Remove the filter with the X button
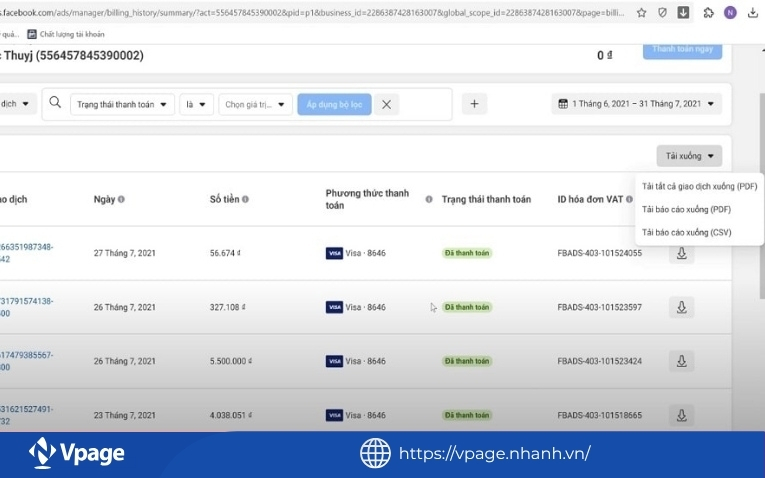Screen dimensions: 765x478 [x=386, y=104]
